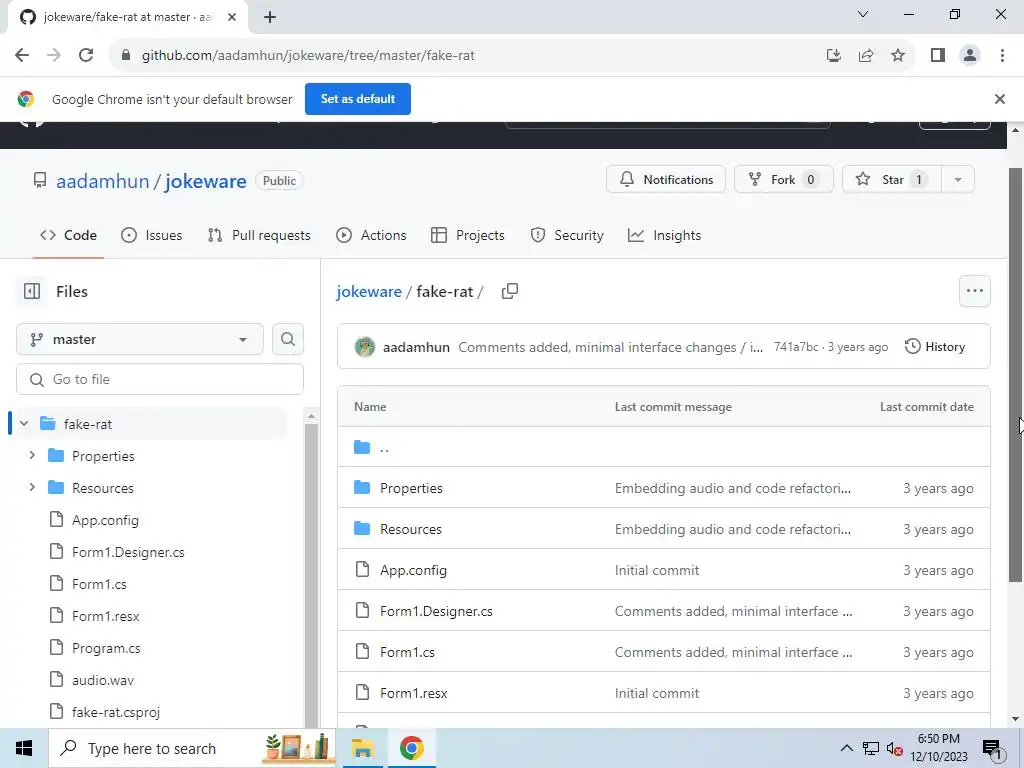
Task: Switch to the Code tab
Action: [68, 235]
